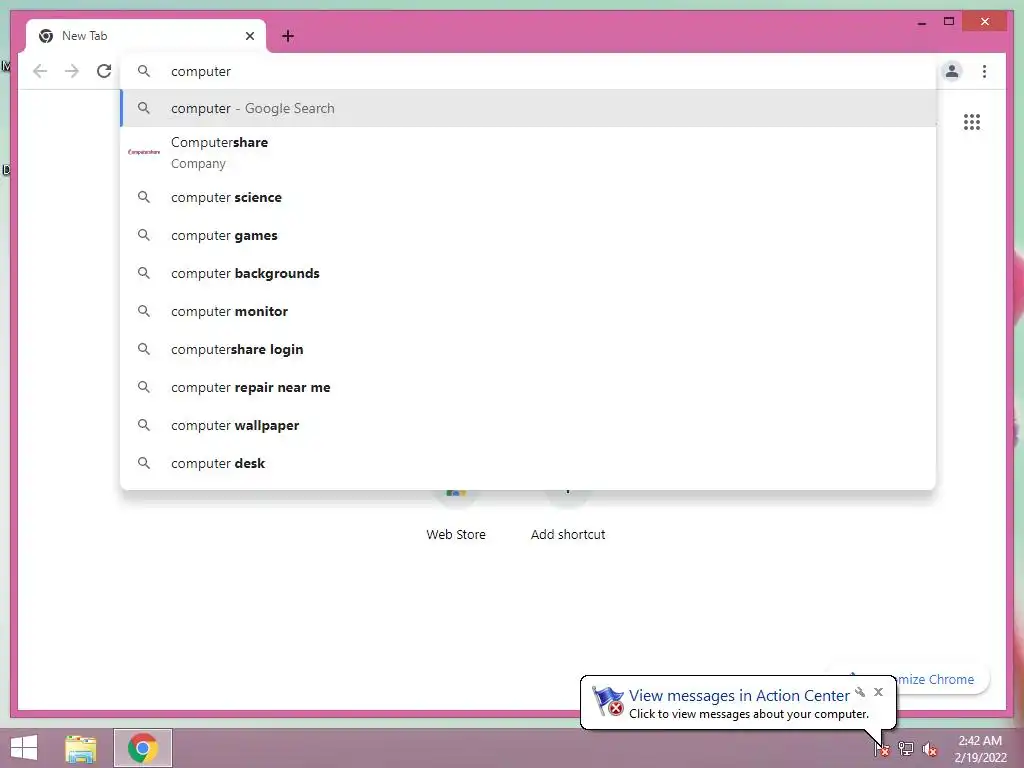Open View messages in Action Center
Image resolution: width=1024 pixels, height=768 pixels.
pyautogui.click(x=739, y=696)
